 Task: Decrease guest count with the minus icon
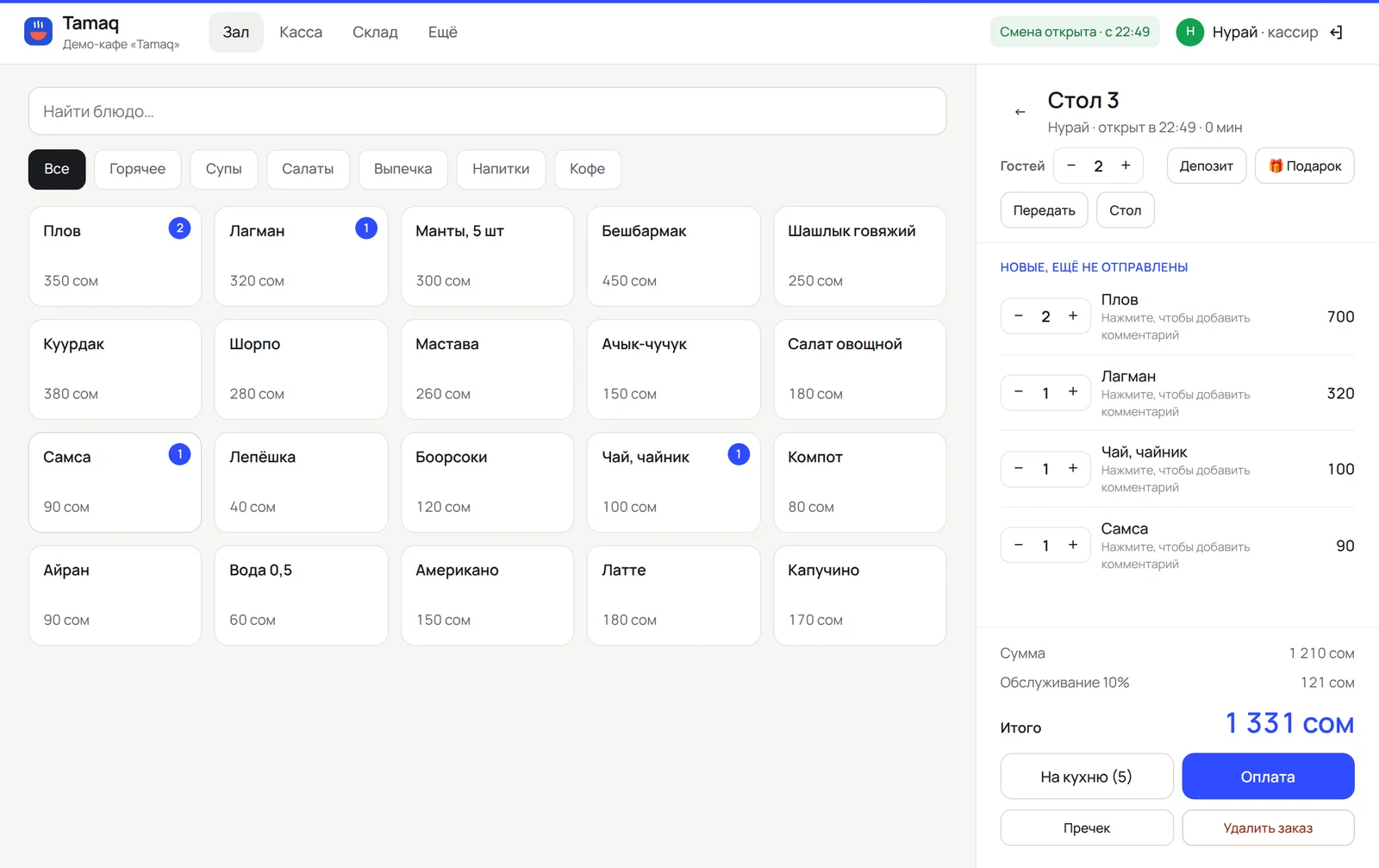1071,165
